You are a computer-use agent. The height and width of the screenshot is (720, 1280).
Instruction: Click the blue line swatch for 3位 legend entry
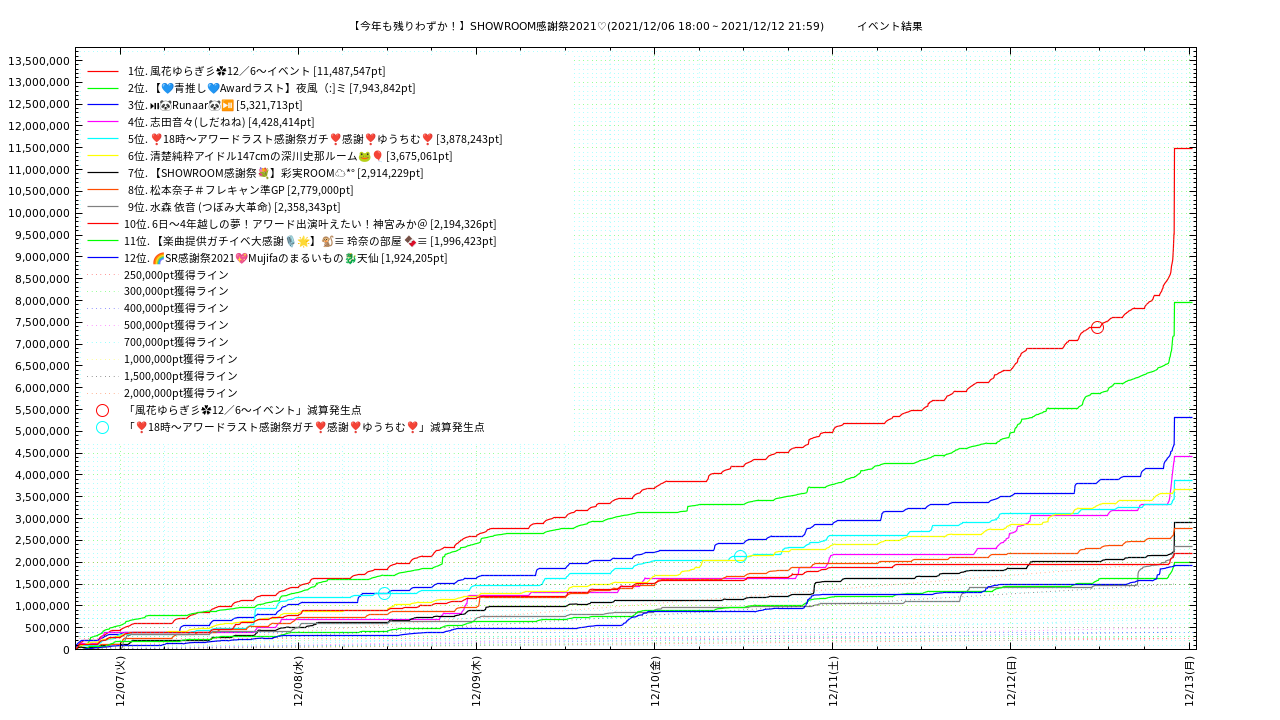(102, 105)
